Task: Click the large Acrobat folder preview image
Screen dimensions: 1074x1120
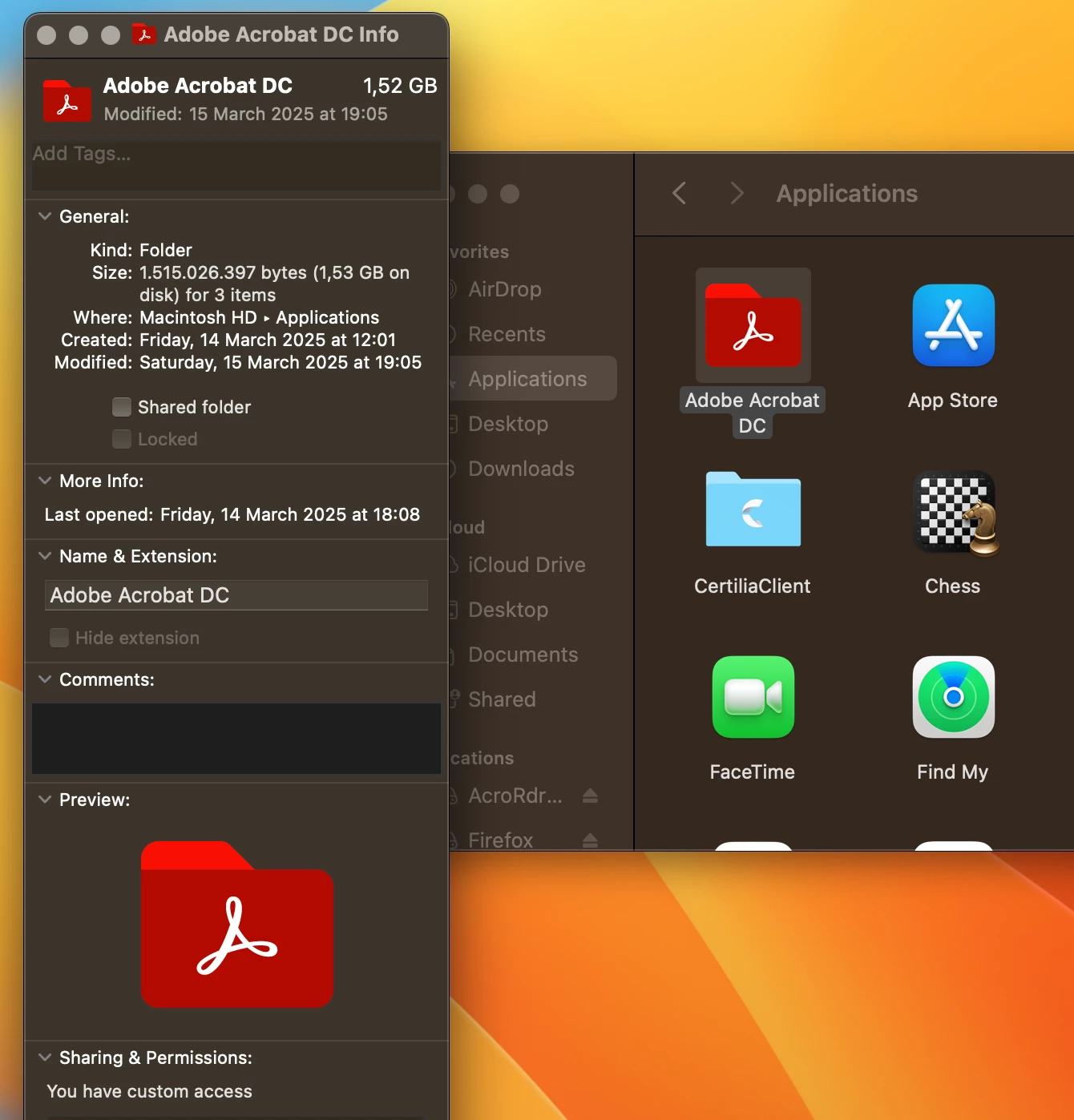Action: 237,925
